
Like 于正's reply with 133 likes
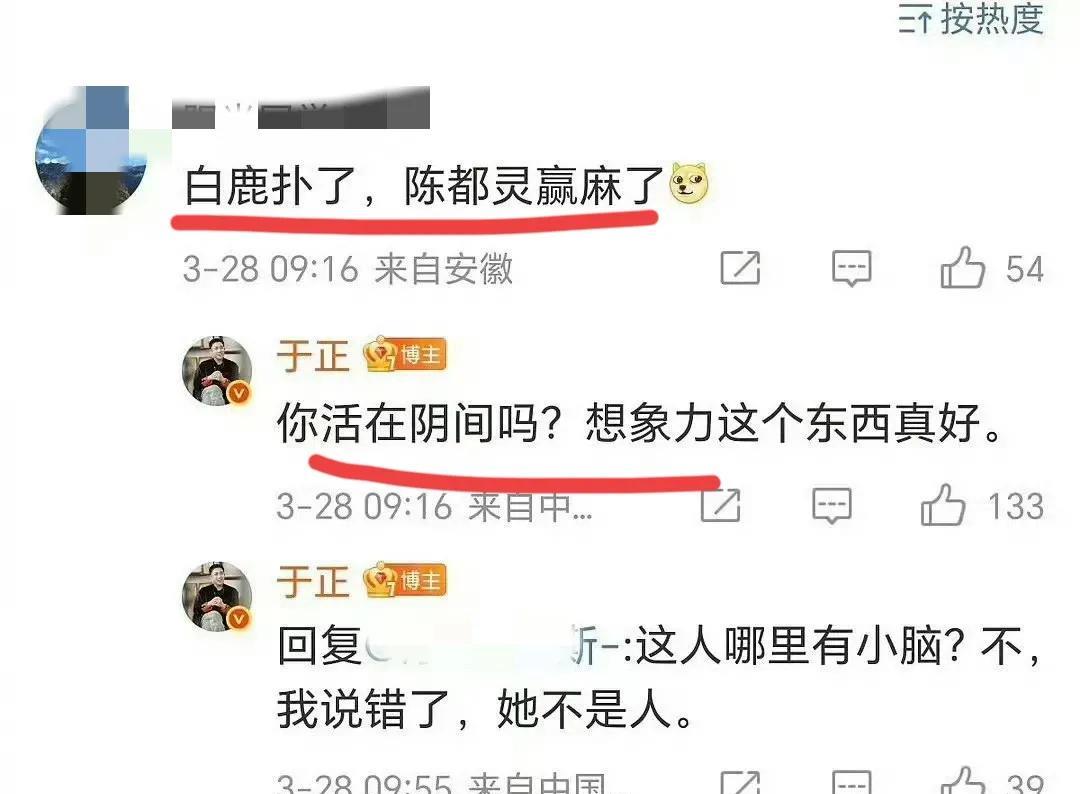942,505
